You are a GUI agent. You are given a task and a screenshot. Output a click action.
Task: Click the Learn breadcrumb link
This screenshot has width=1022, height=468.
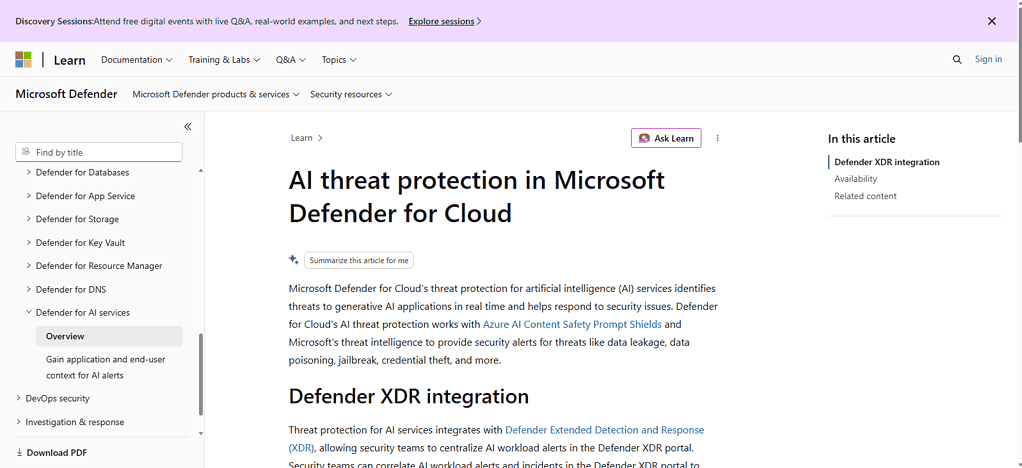[301, 138]
